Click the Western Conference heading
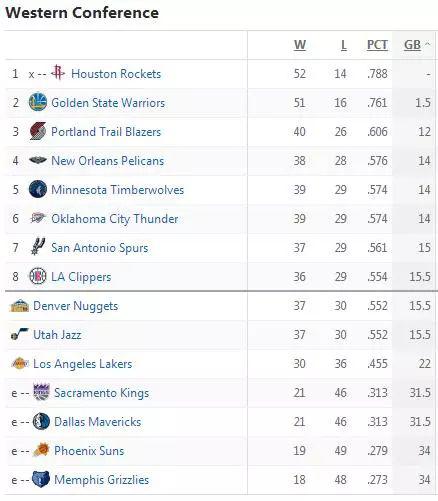438x501 pixels. (82, 13)
